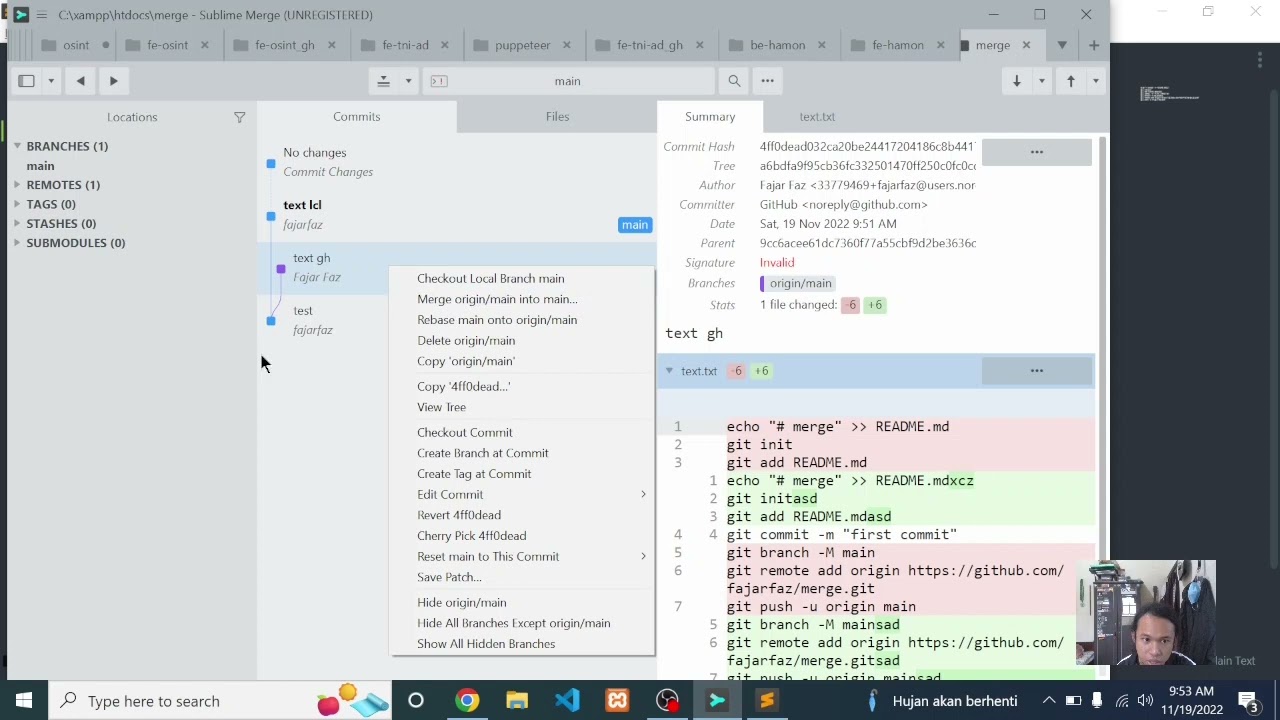The height and width of the screenshot is (720, 1280).
Task: Switch to the osint repository tab
Action: tap(75, 45)
